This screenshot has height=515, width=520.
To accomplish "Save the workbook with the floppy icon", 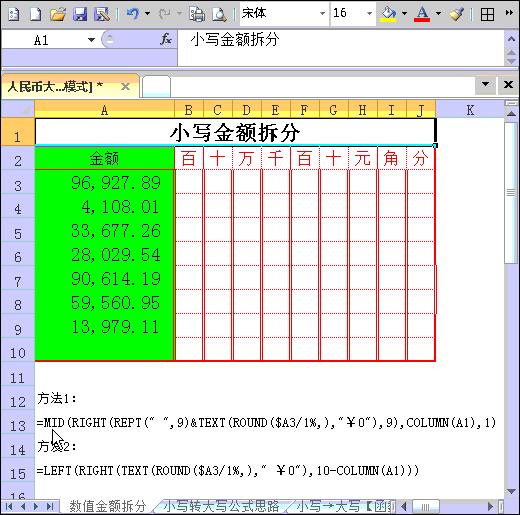I will point(80,14).
